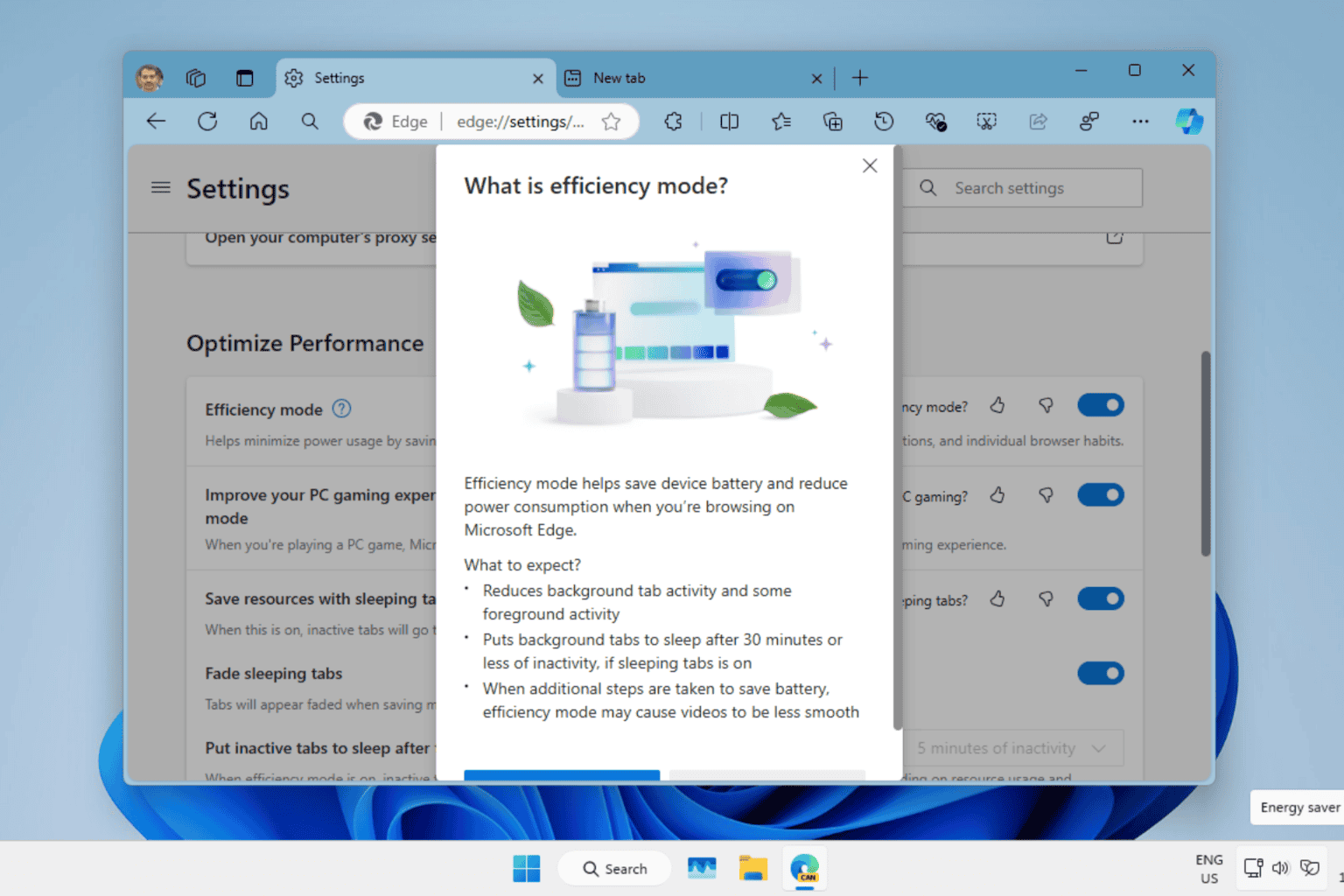Open Browser essentials heart icon
The height and width of the screenshot is (896, 1344).
(x=935, y=122)
